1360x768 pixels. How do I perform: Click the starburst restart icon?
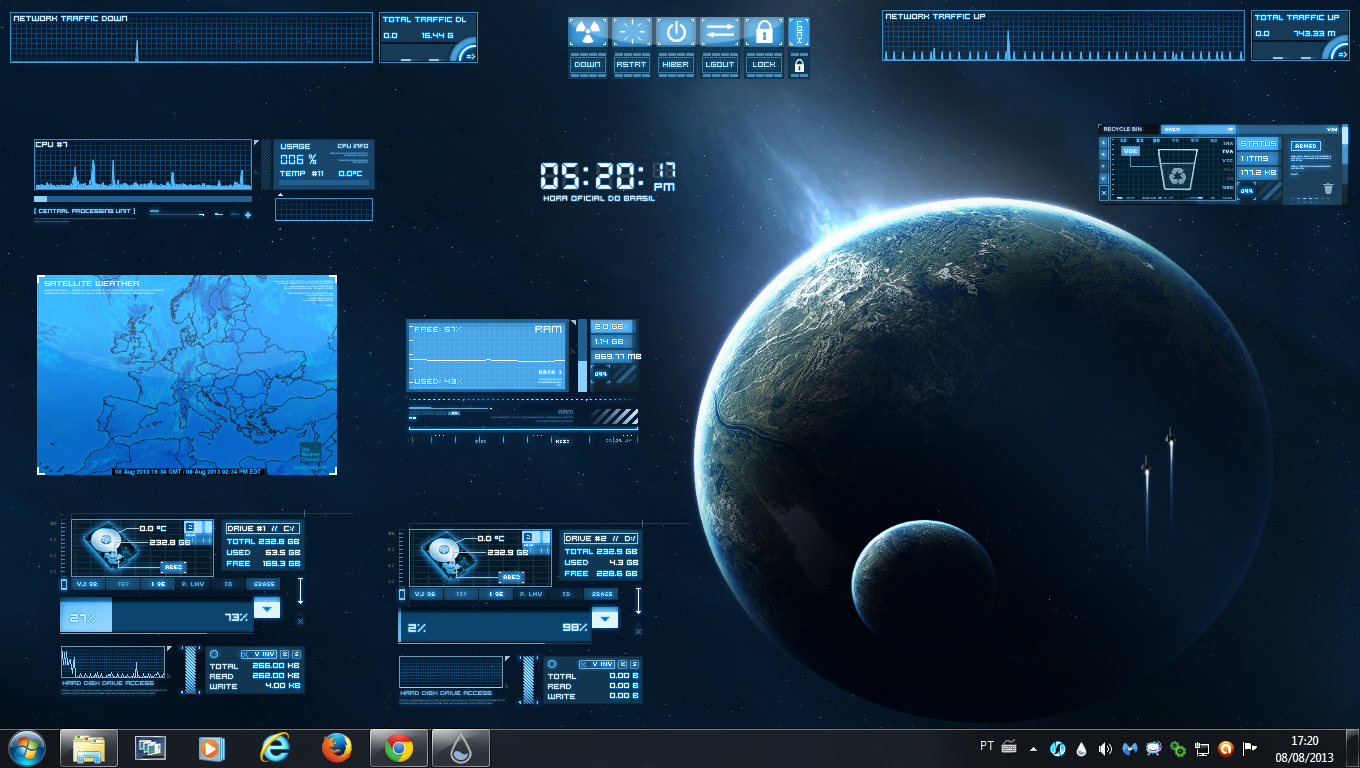(632, 32)
